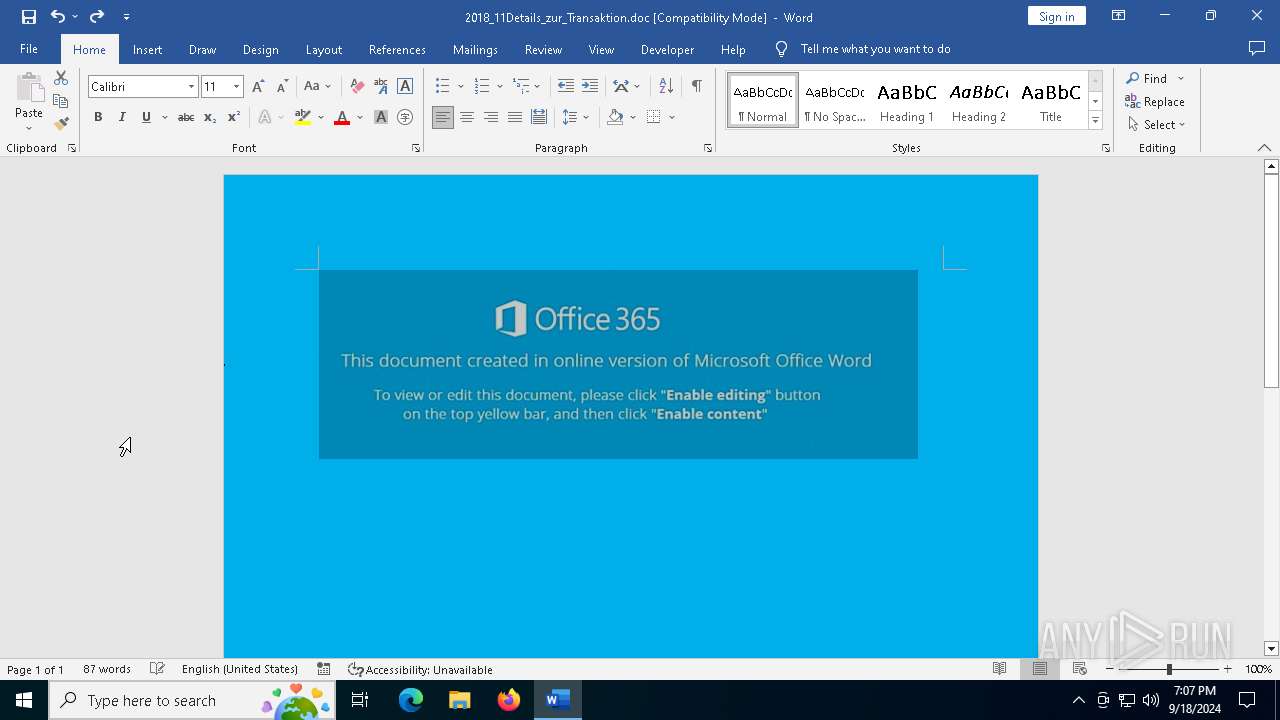The height and width of the screenshot is (720, 1280).
Task: Switch to the Layout tab
Action: point(323,49)
